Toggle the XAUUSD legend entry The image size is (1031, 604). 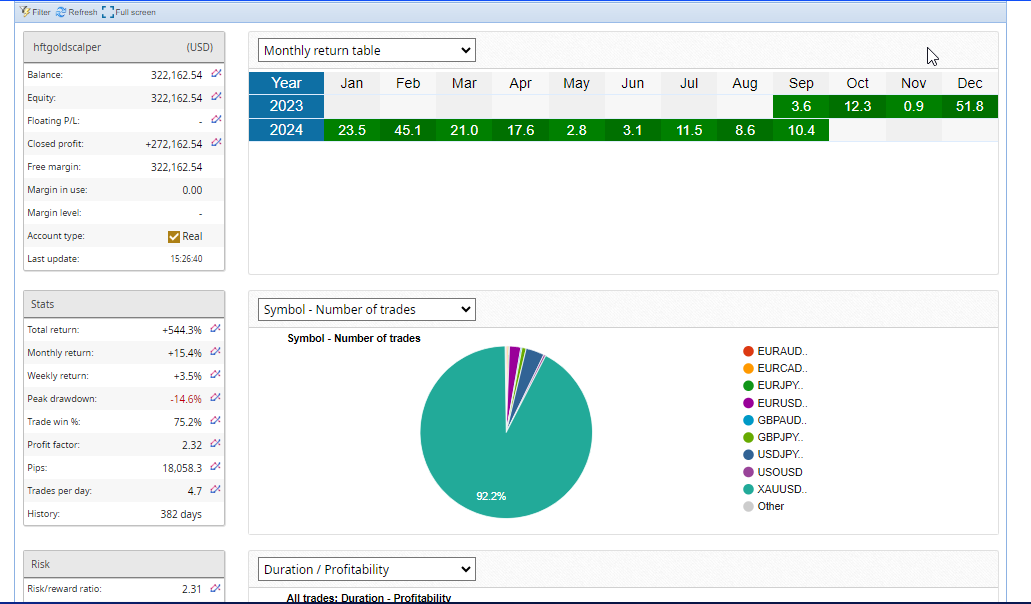pos(779,489)
